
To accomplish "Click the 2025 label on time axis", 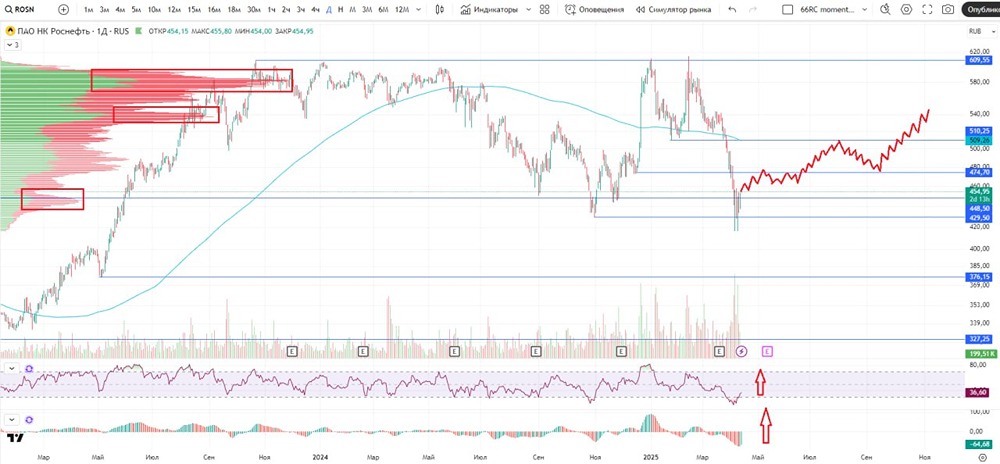I will click(649, 456).
